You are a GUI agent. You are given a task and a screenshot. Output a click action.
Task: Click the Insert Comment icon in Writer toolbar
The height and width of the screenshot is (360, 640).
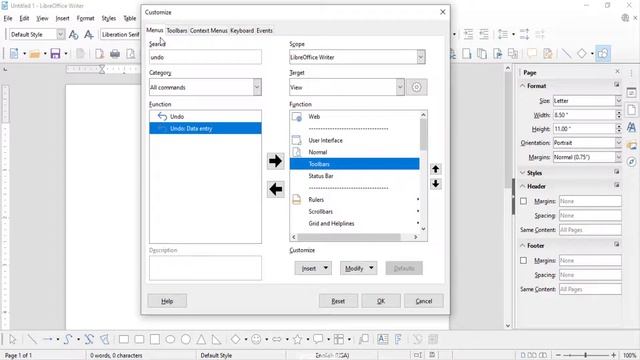(x=532, y=53)
